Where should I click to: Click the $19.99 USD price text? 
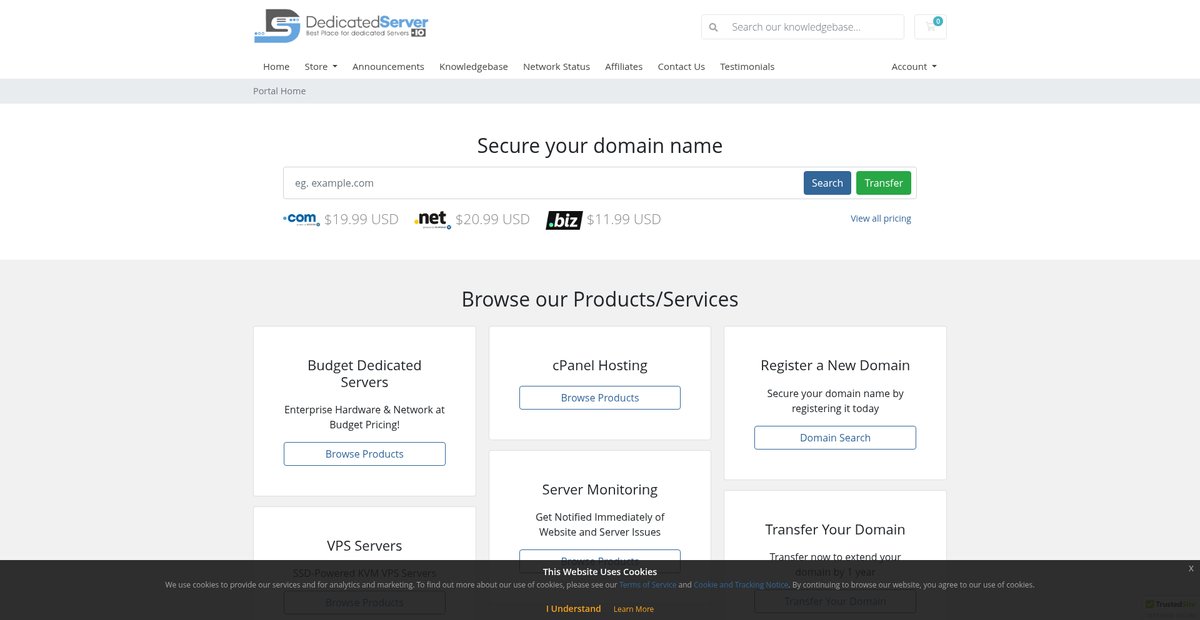coord(361,219)
